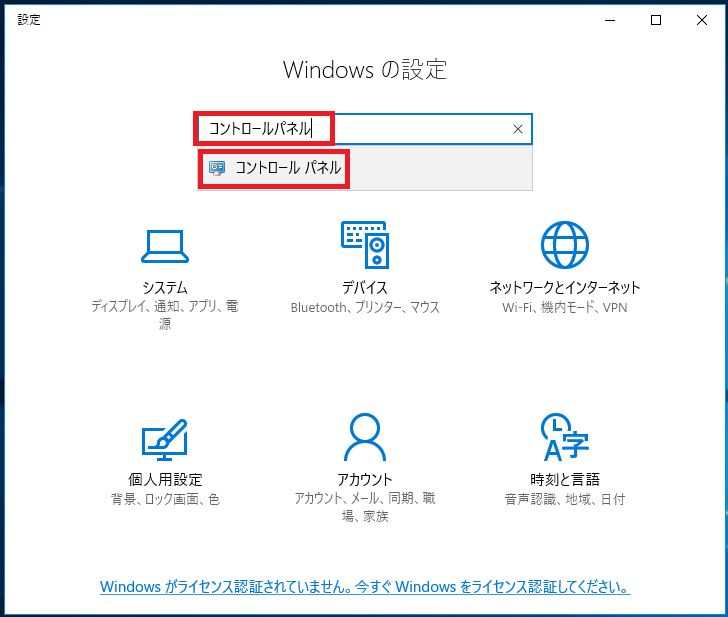The image size is (728, 617).
Task: Click the 個人用設定 heading text
Action: tap(165, 479)
